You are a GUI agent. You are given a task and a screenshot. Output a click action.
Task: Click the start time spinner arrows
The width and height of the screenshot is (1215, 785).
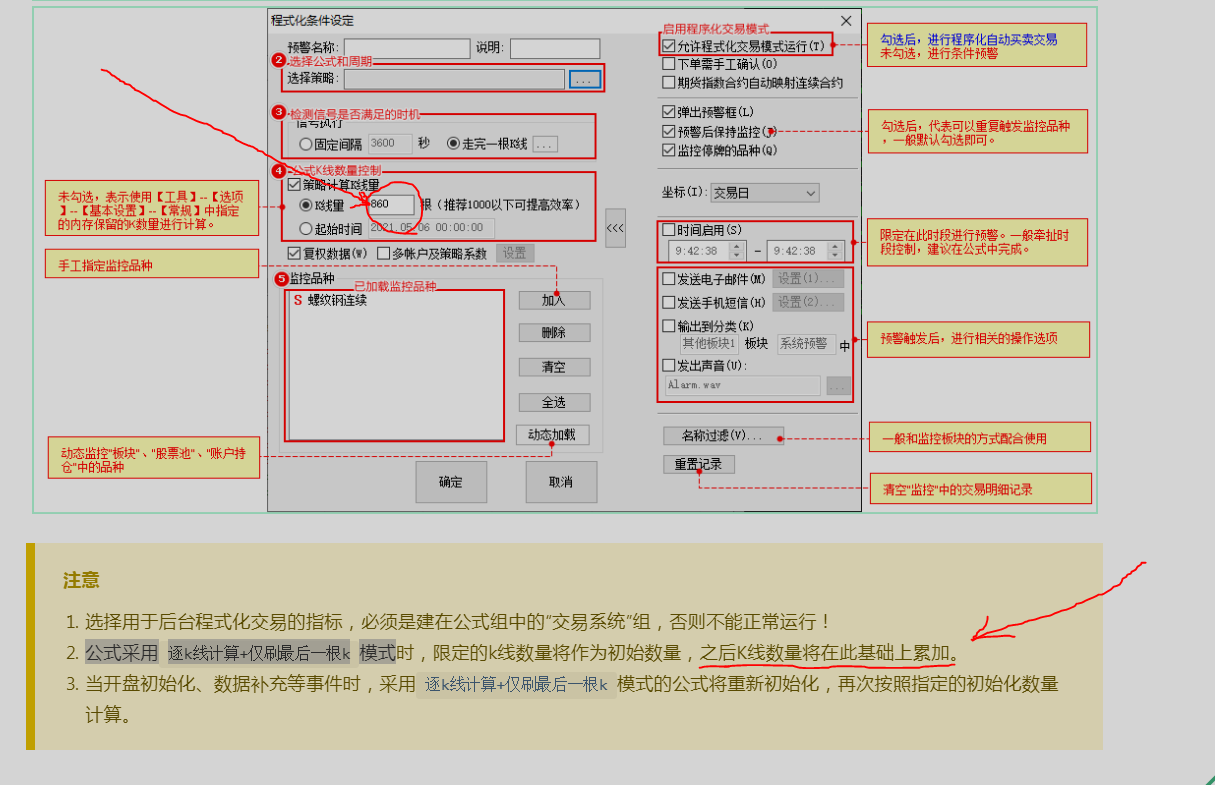pos(737,251)
